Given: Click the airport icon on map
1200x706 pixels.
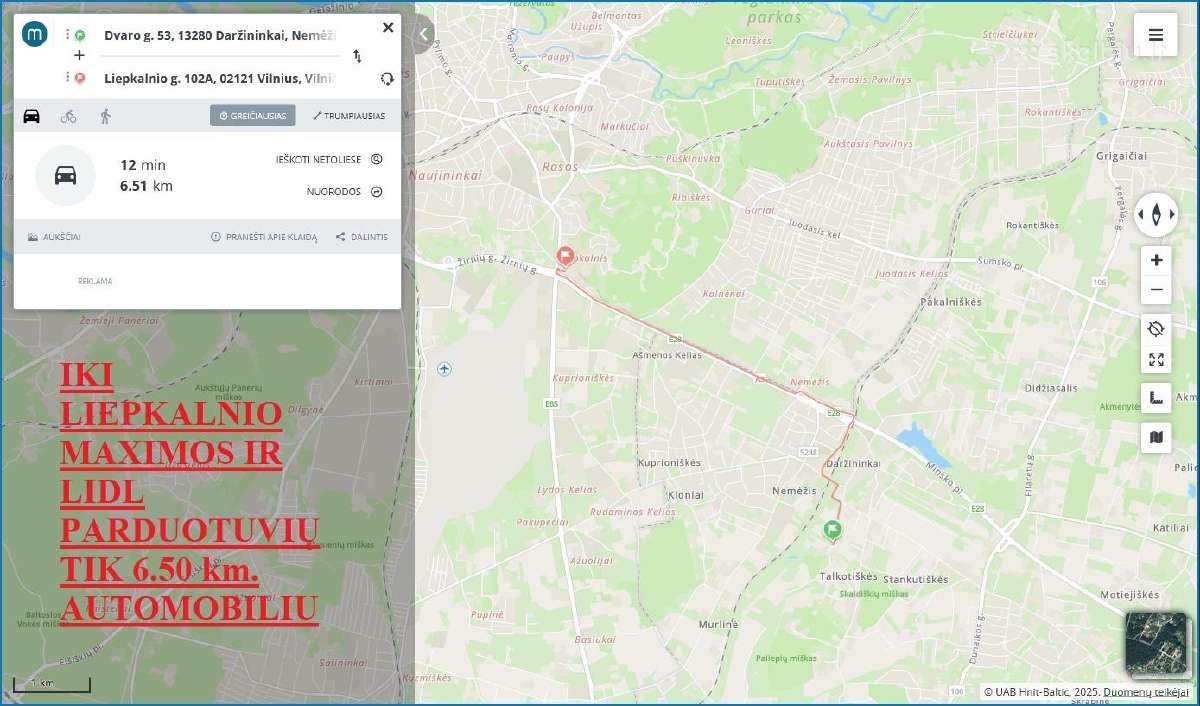Looking at the screenshot, I should coord(444,369).
